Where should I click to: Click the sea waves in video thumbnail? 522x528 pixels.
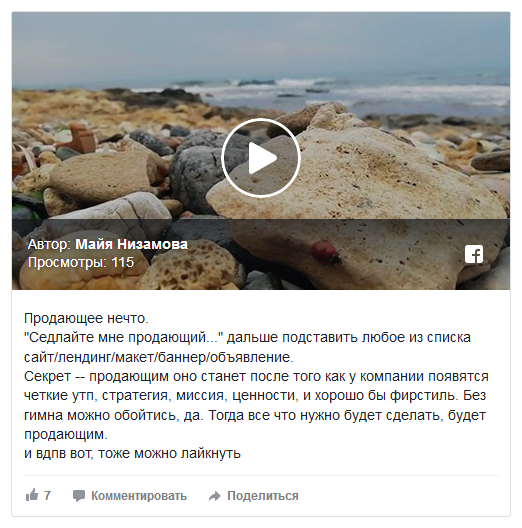click(x=337, y=89)
